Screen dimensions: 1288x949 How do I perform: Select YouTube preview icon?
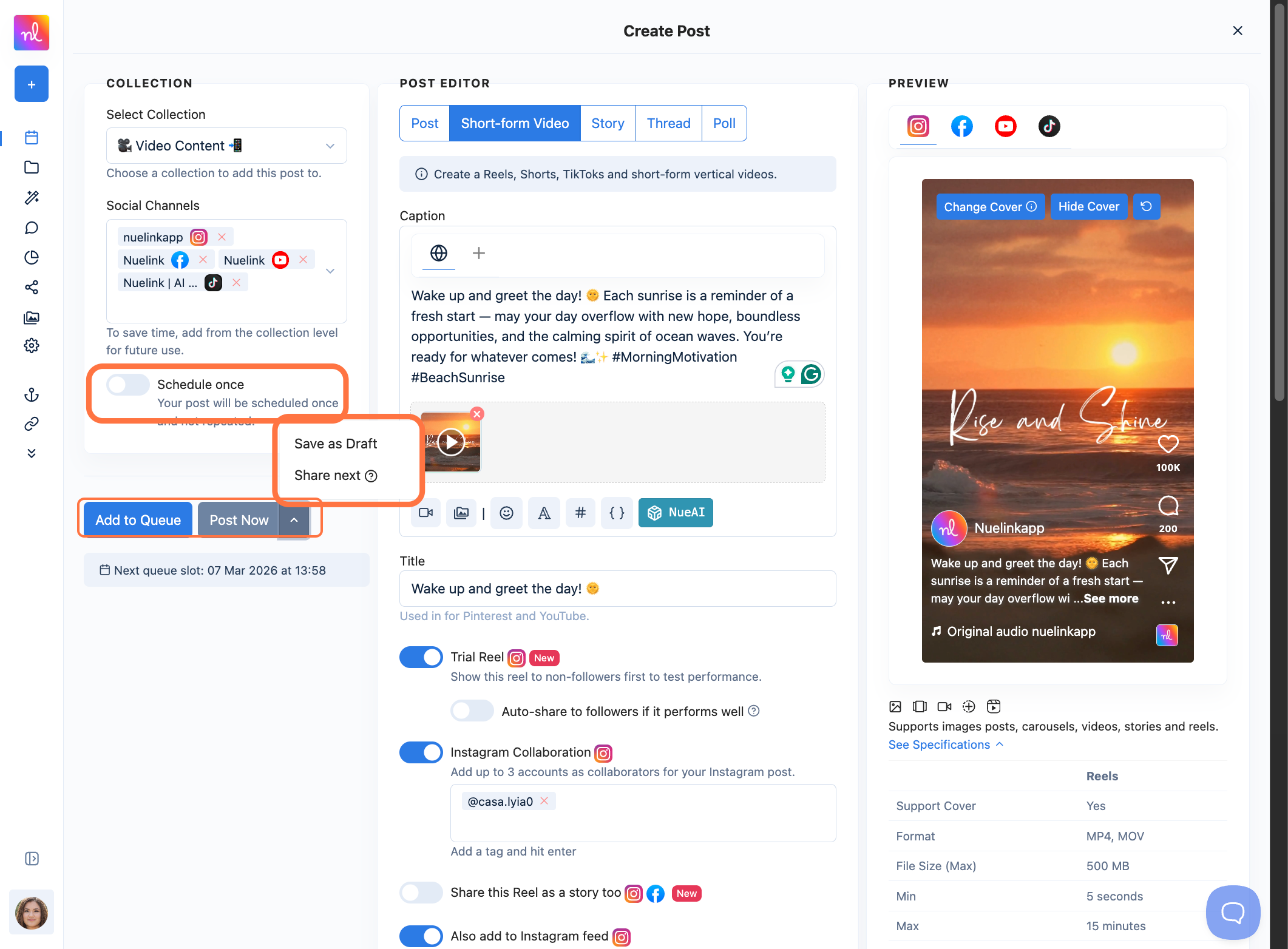(1005, 126)
